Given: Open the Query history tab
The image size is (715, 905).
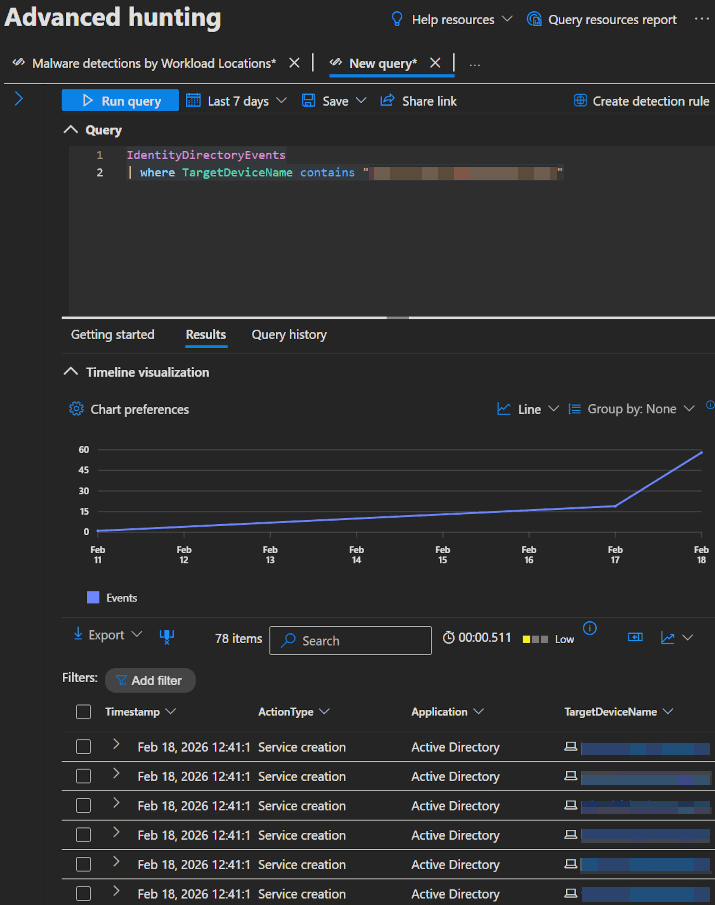Looking at the screenshot, I should [289, 335].
